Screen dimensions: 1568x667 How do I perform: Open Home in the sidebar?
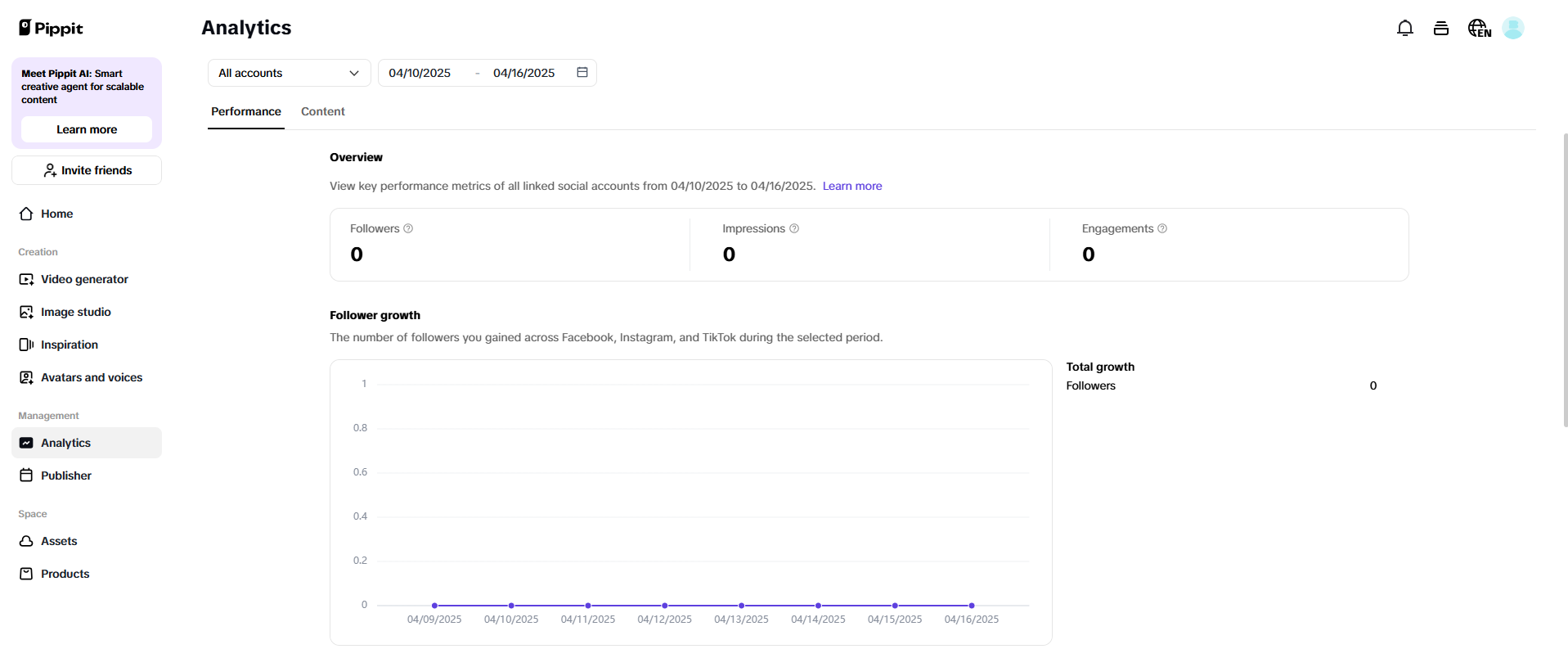[87, 214]
